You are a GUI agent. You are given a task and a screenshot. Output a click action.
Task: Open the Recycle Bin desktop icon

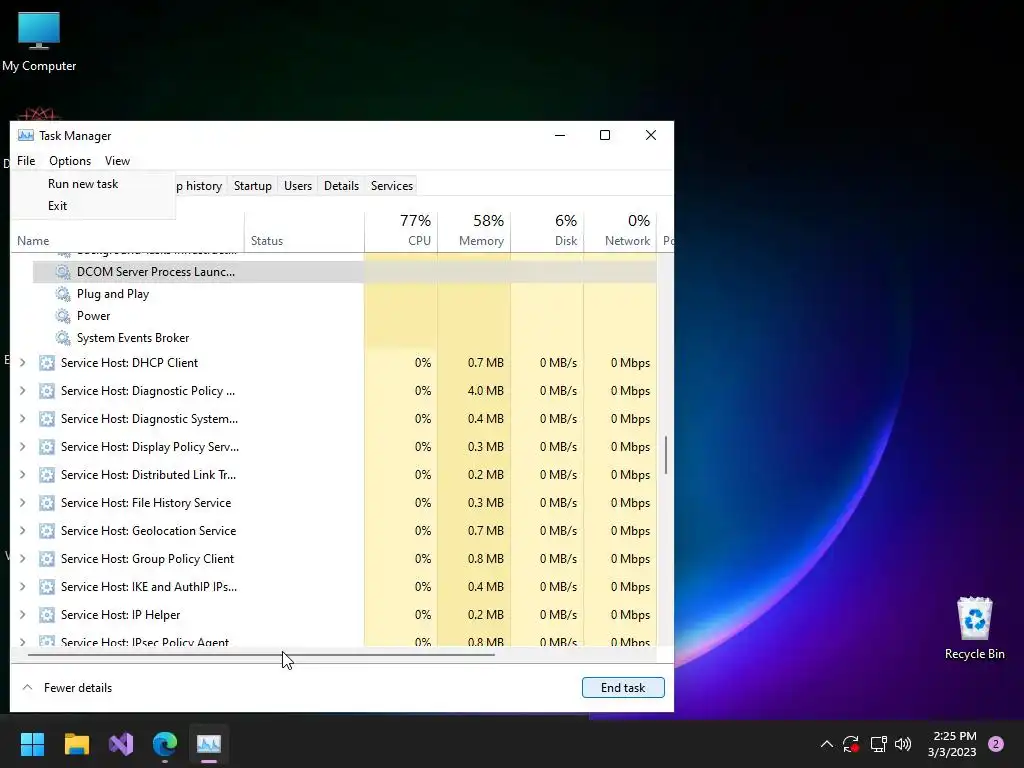pos(974,628)
